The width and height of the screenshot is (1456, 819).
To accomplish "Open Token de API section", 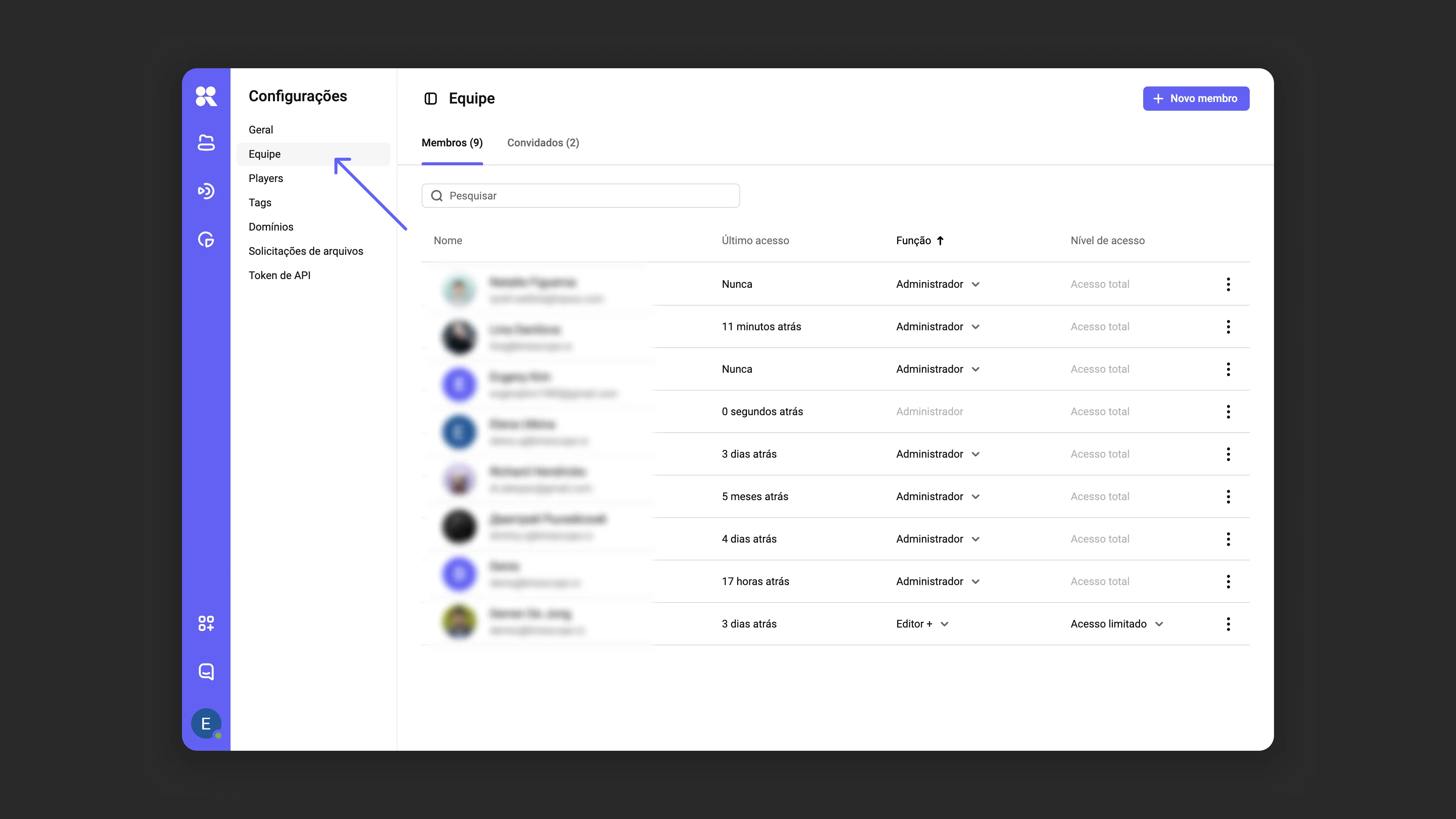I will coord(279,275).
